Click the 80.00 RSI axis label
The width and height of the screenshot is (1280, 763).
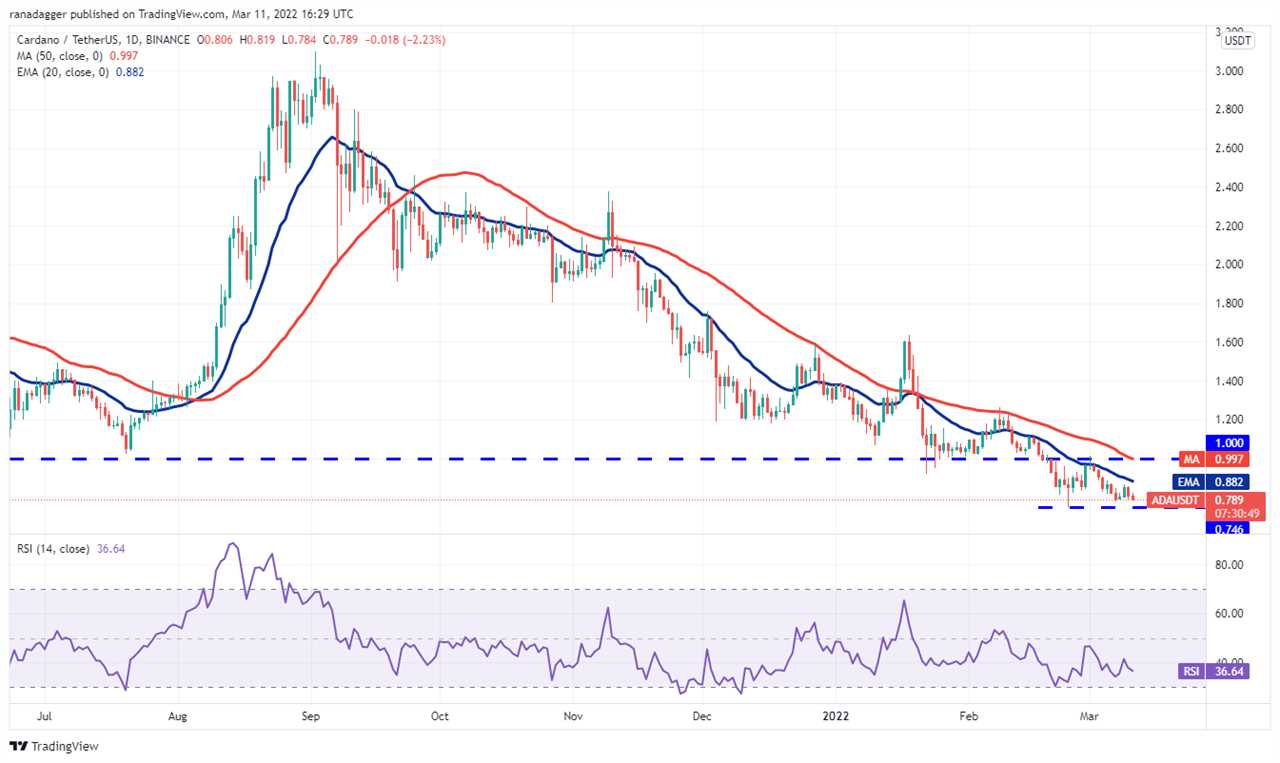(x=1229, y=565)
